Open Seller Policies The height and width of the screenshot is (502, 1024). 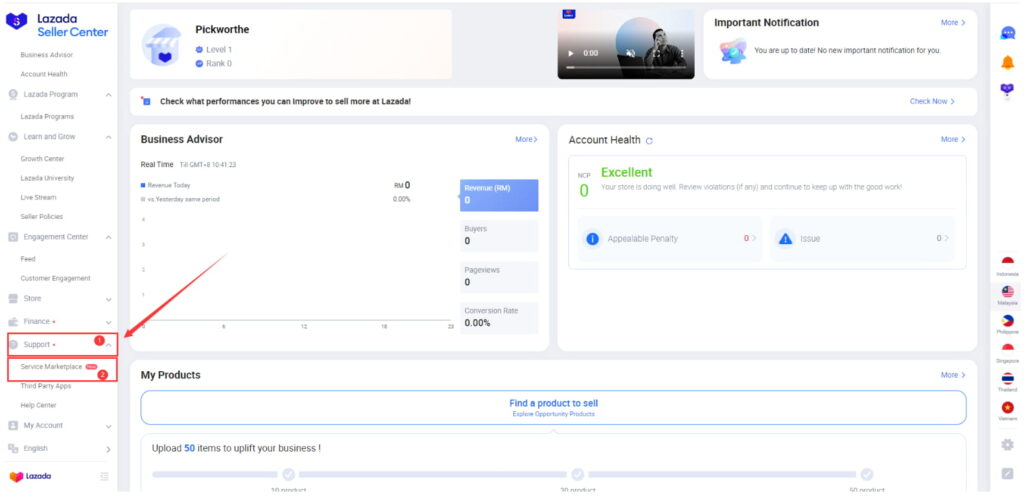[42, 217]
